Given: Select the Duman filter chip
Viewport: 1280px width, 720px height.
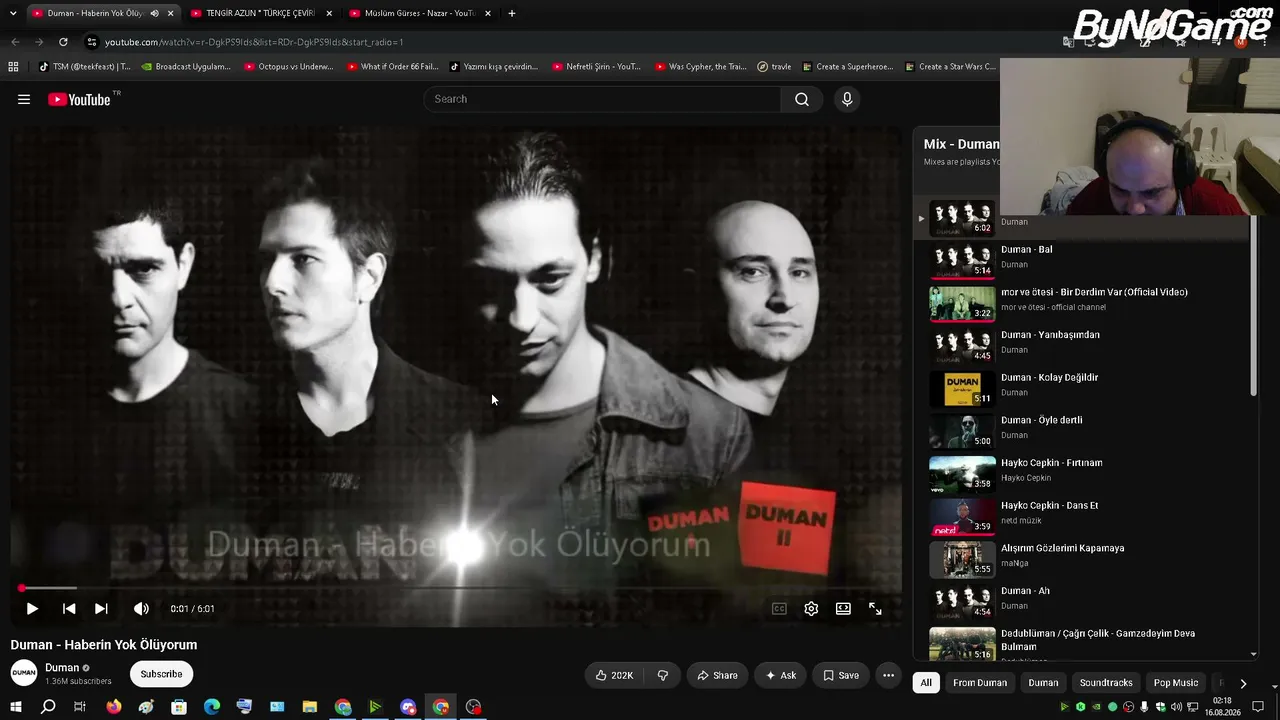Looking at the screenshot, I should point(1043,683).
